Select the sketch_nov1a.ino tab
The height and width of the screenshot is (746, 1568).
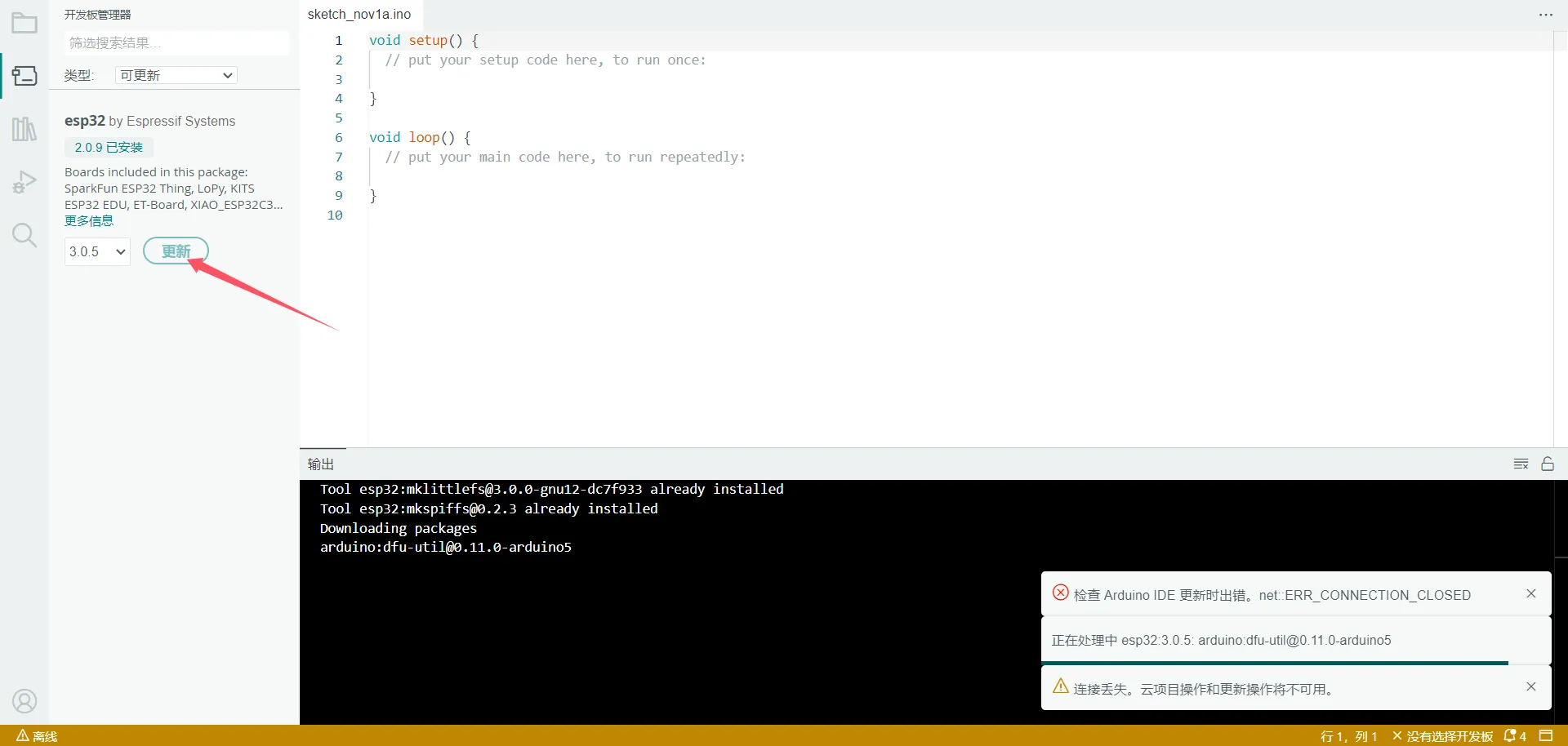pos(359,15)
